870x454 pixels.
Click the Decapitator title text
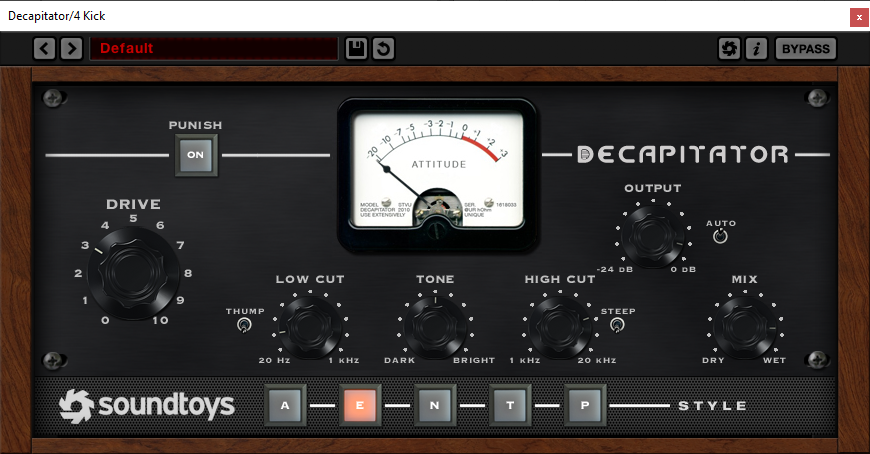click(683, 154)
